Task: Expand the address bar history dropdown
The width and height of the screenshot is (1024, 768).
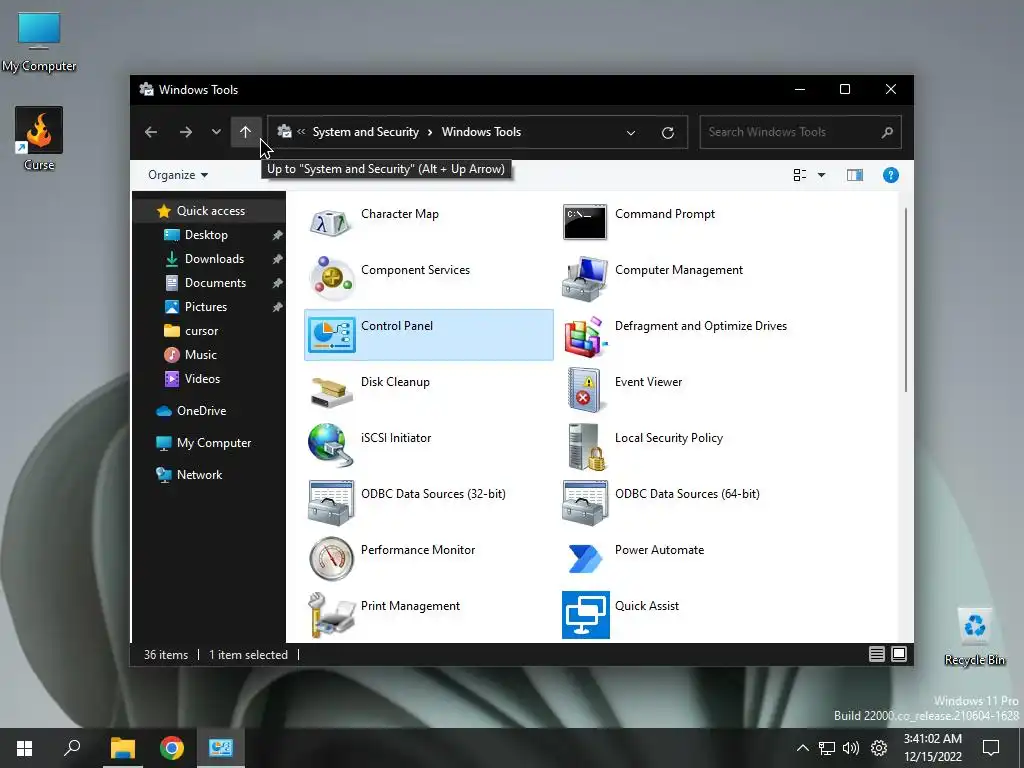Action: point(631,133)
